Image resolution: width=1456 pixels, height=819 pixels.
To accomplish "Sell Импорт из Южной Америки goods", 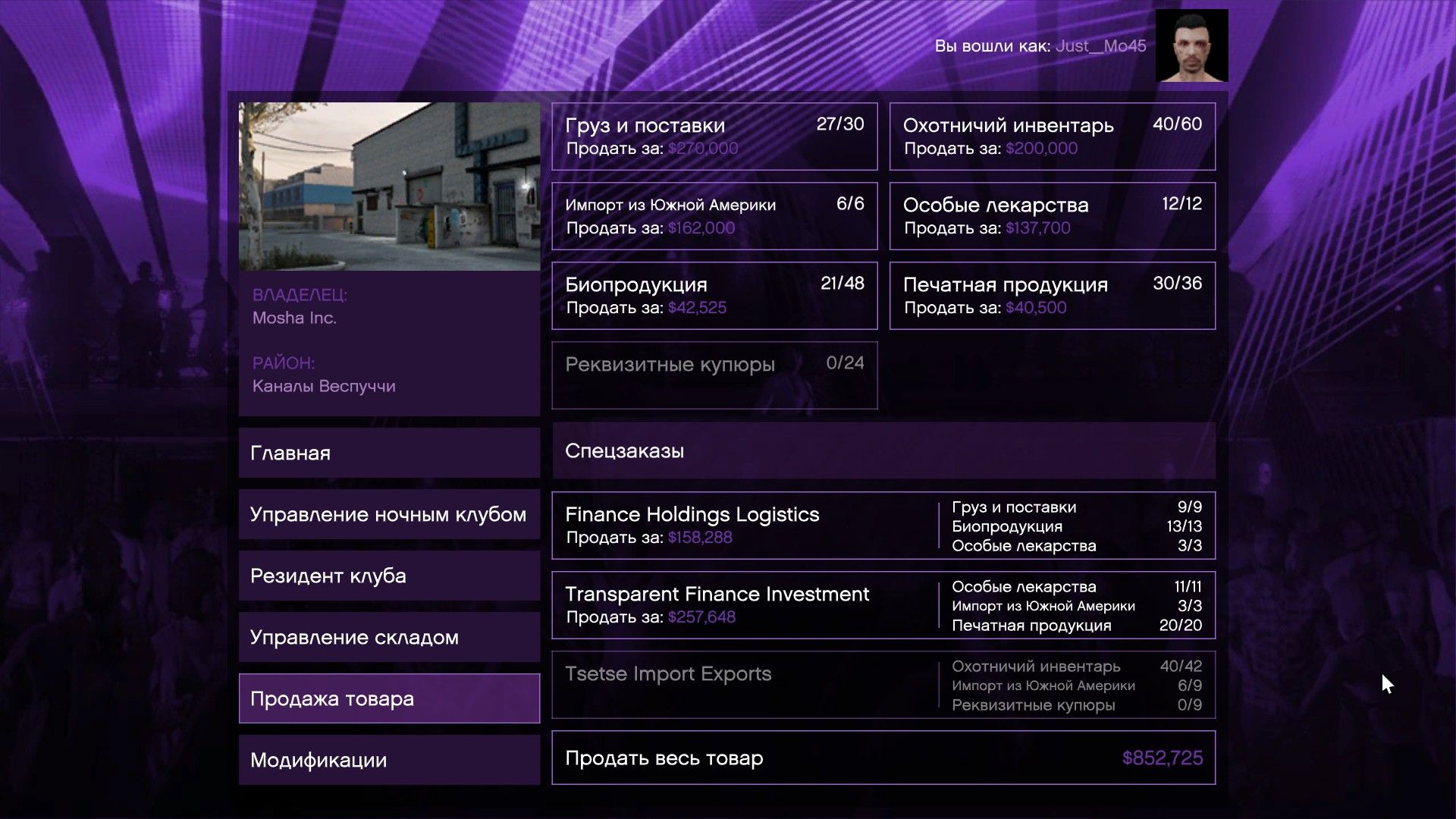I will 714,216.
